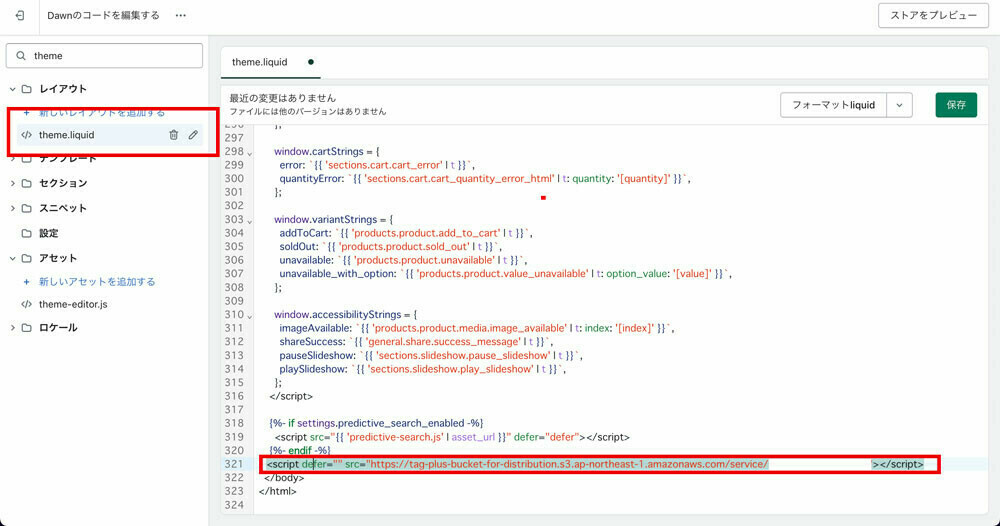Click 新しいアセットを追加する link
Viewport: 1000px width, 526px height.
[97, 282]
